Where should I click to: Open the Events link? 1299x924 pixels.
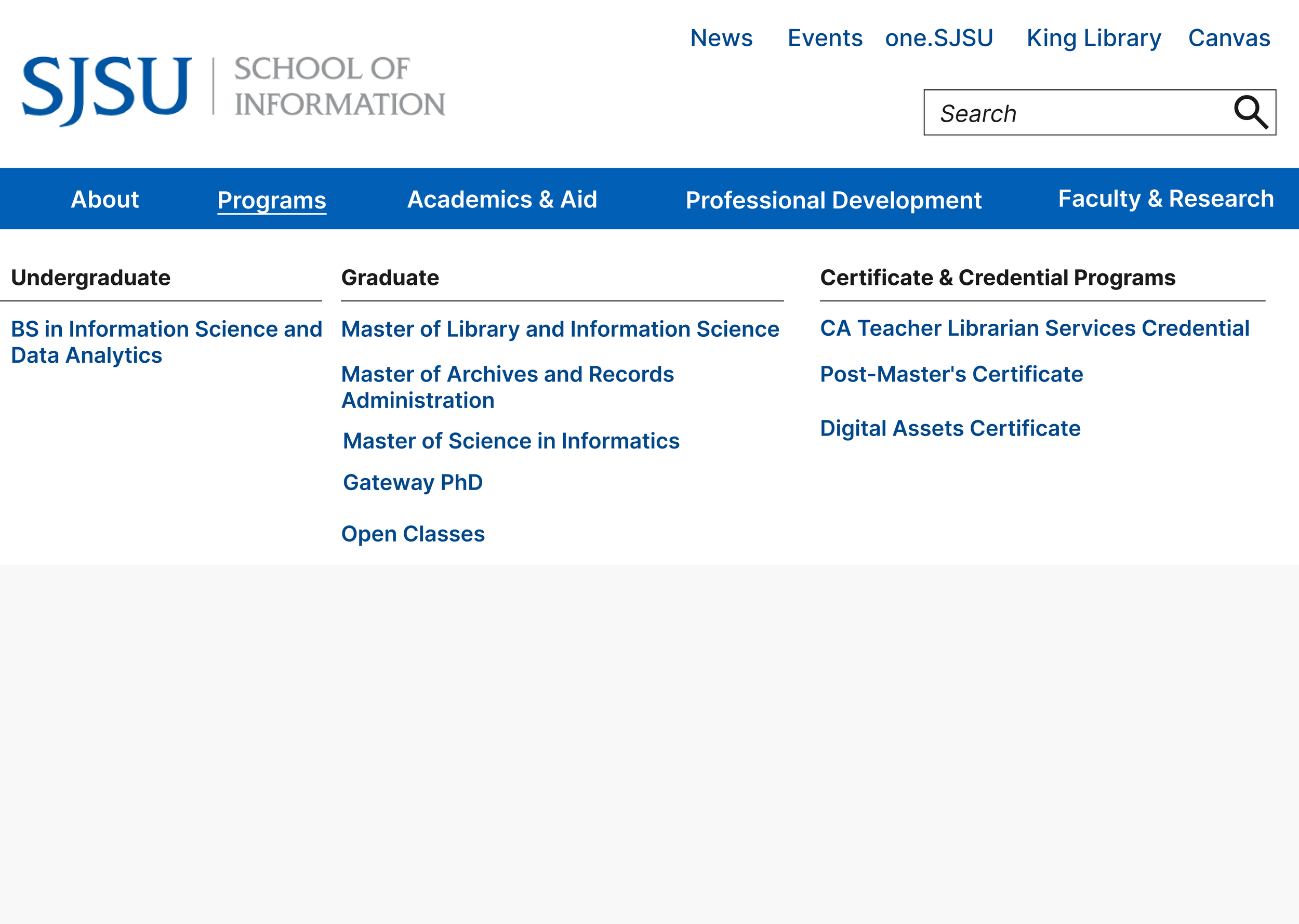point(825,38)
